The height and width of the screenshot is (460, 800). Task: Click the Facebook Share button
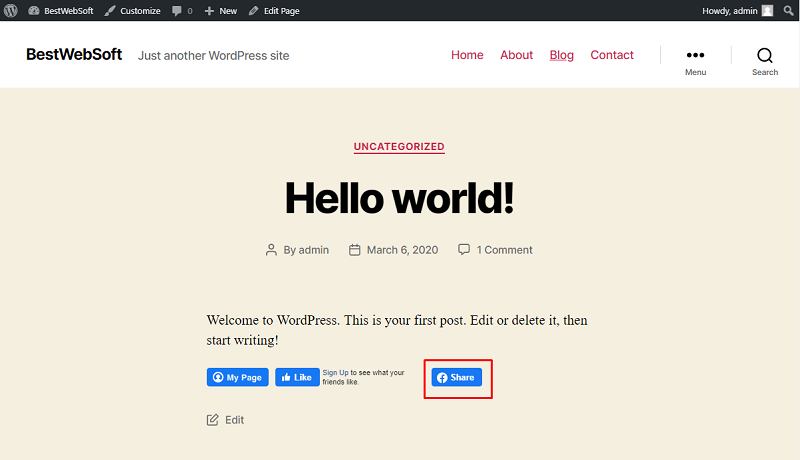(457, 377)
